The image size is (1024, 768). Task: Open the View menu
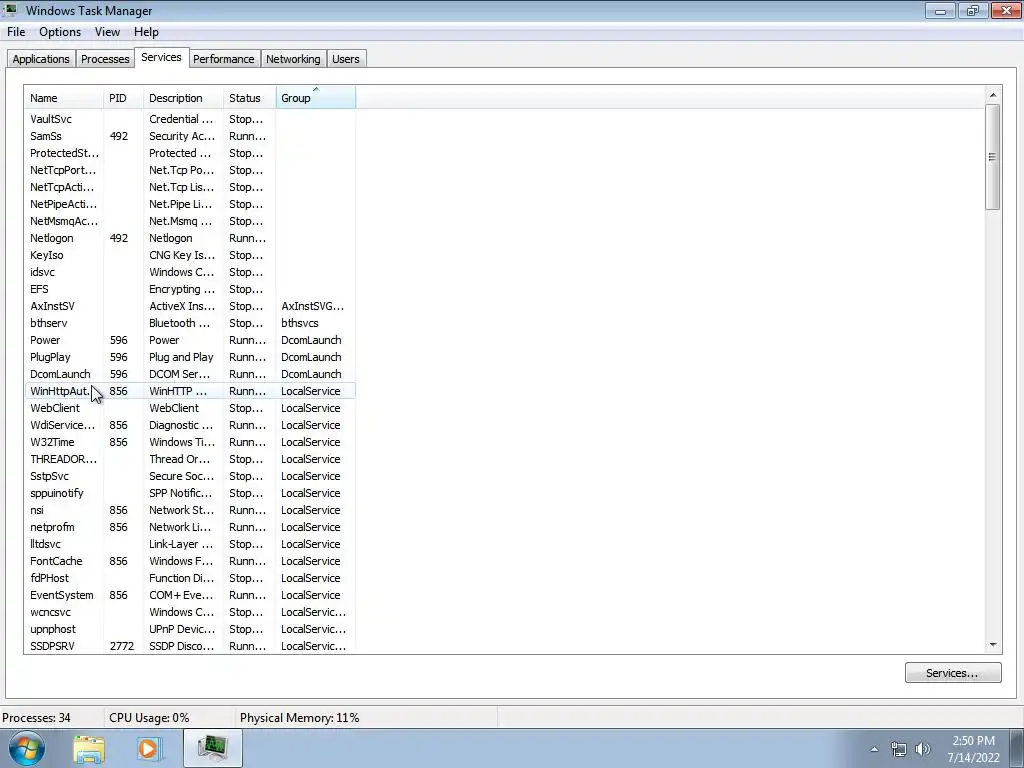[x=107, y=32]
